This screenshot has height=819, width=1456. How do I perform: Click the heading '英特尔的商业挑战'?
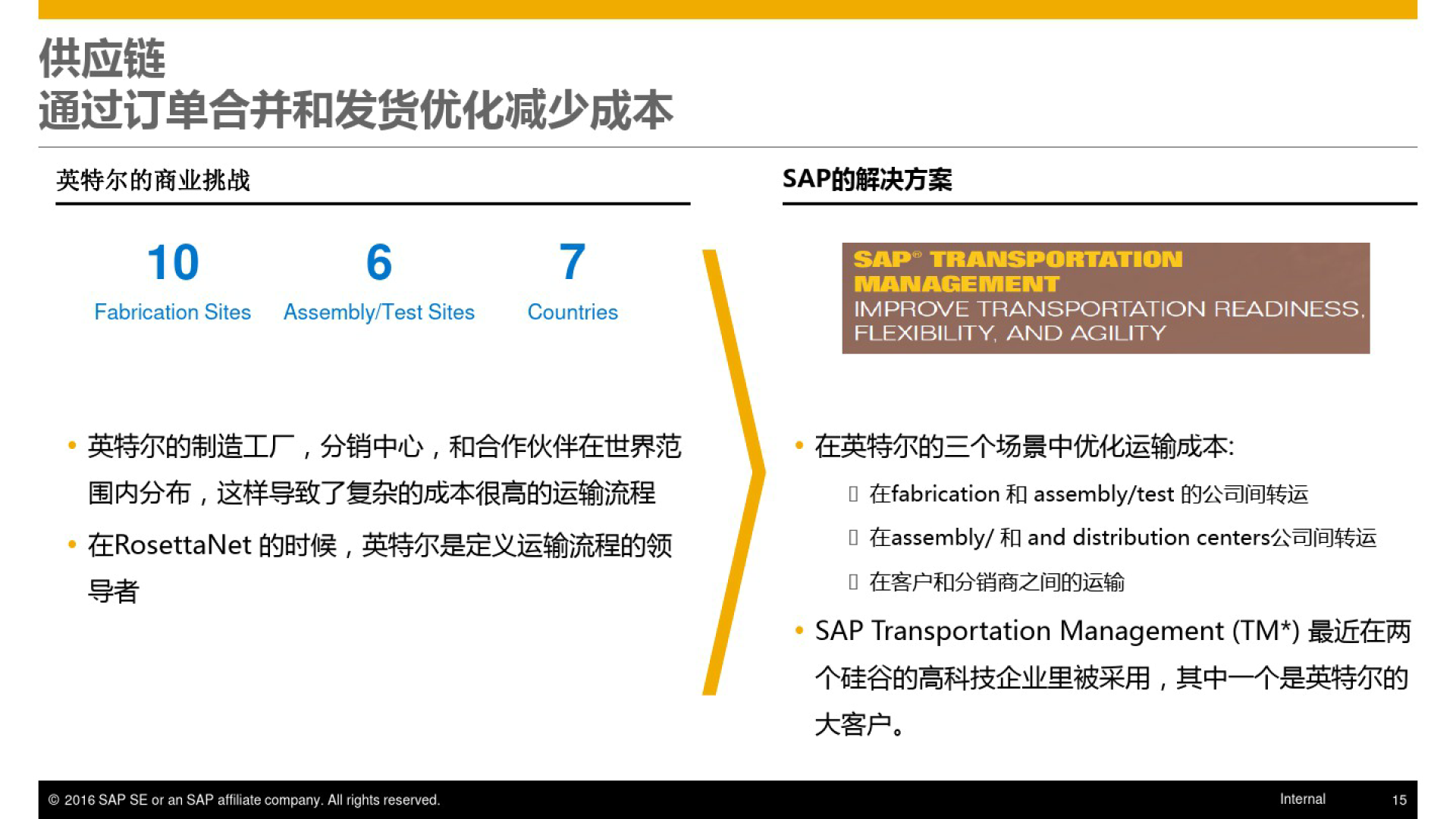(x=153, y=180)
